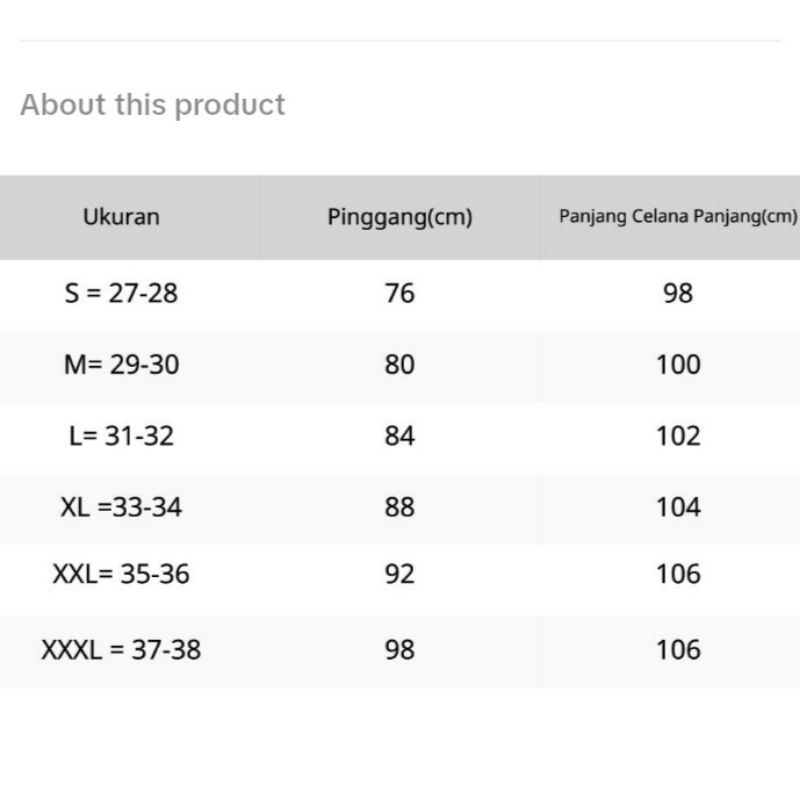The height and width of the screenshot is (800, 800).
Task: Click the About this product heading
Action: point(153,105)
